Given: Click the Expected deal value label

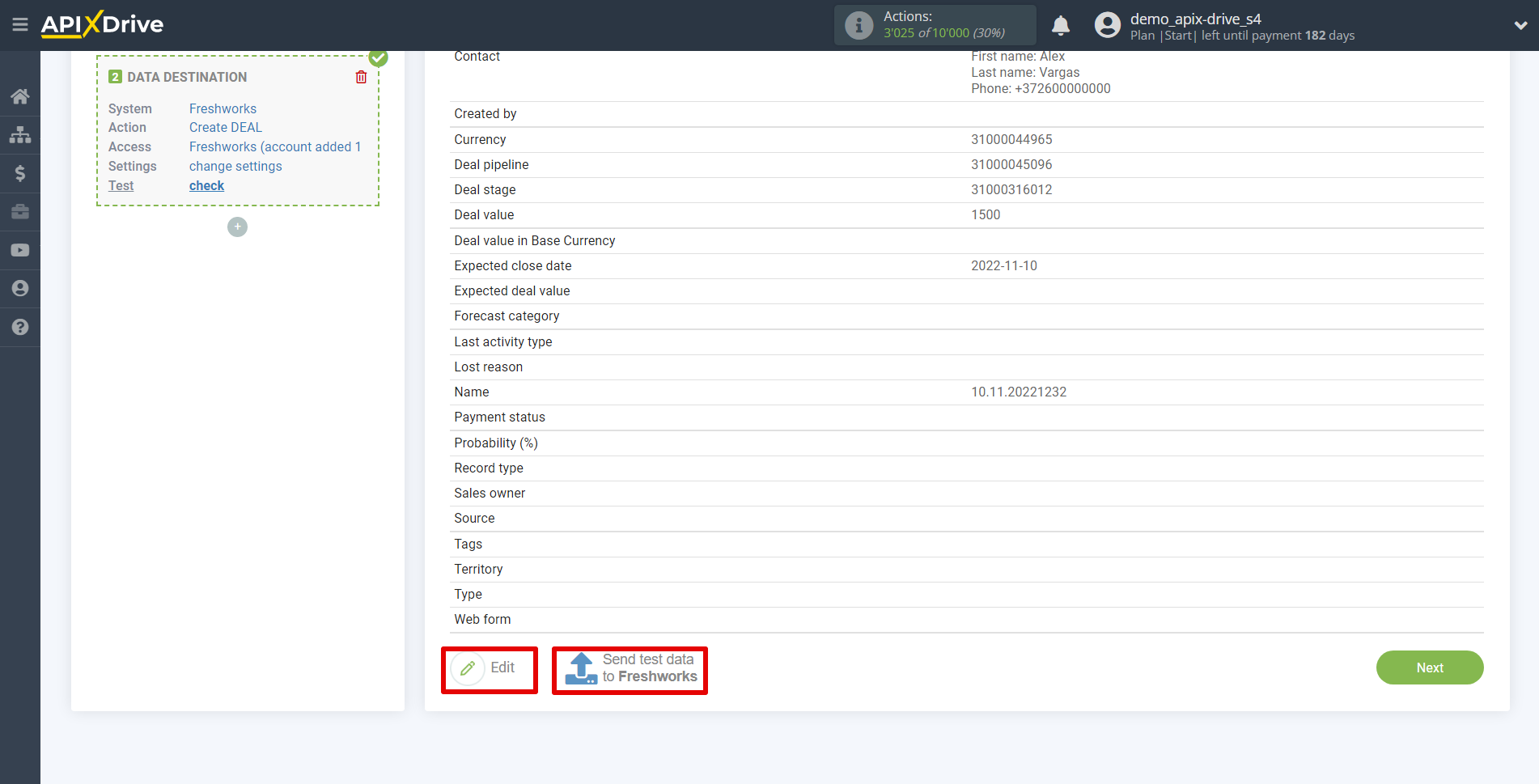Looking at the screenshot, I should coord(511,290).
